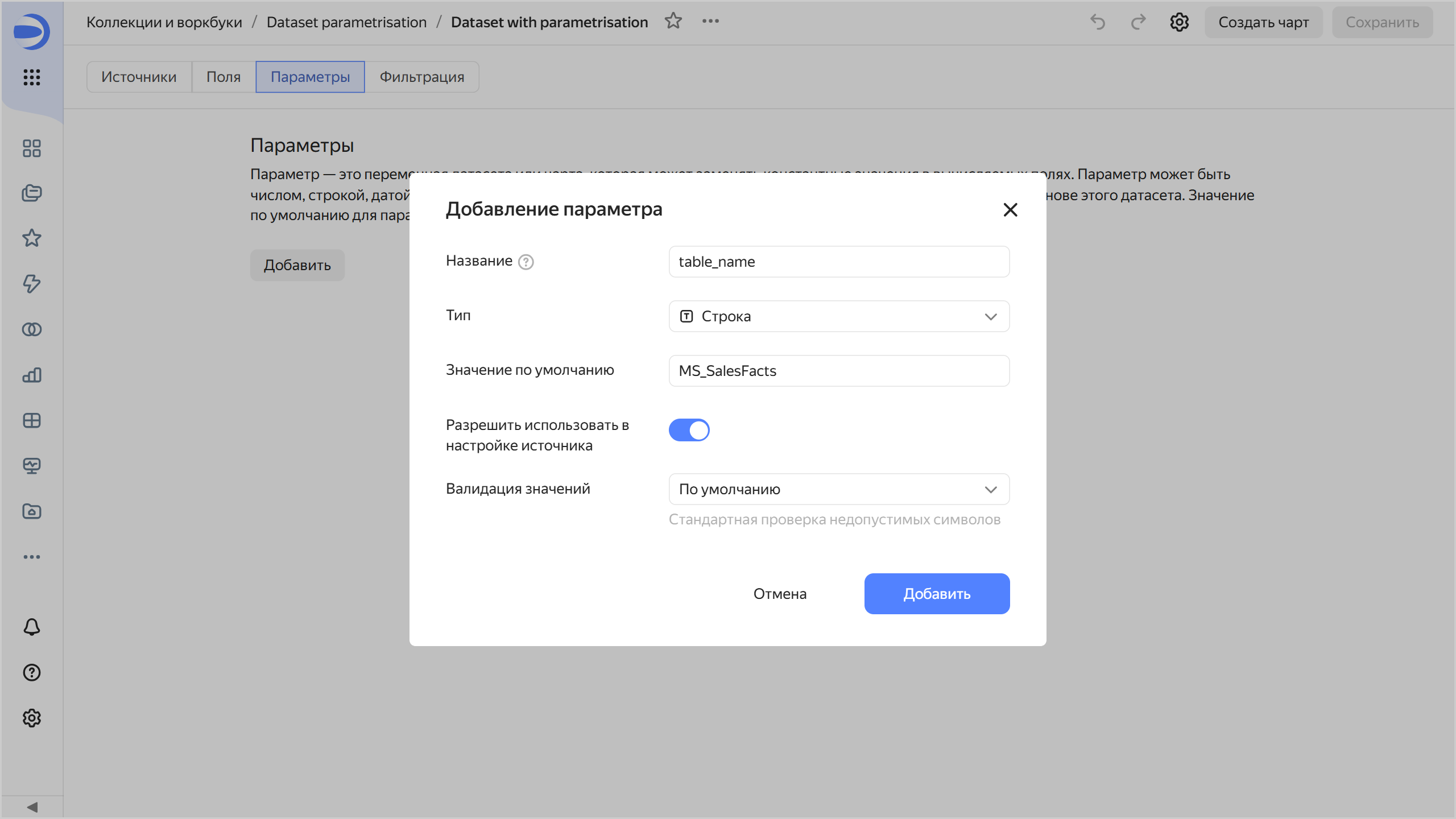
Task: Open the three-dots menu beside dataset title
Action: (710, 21)
